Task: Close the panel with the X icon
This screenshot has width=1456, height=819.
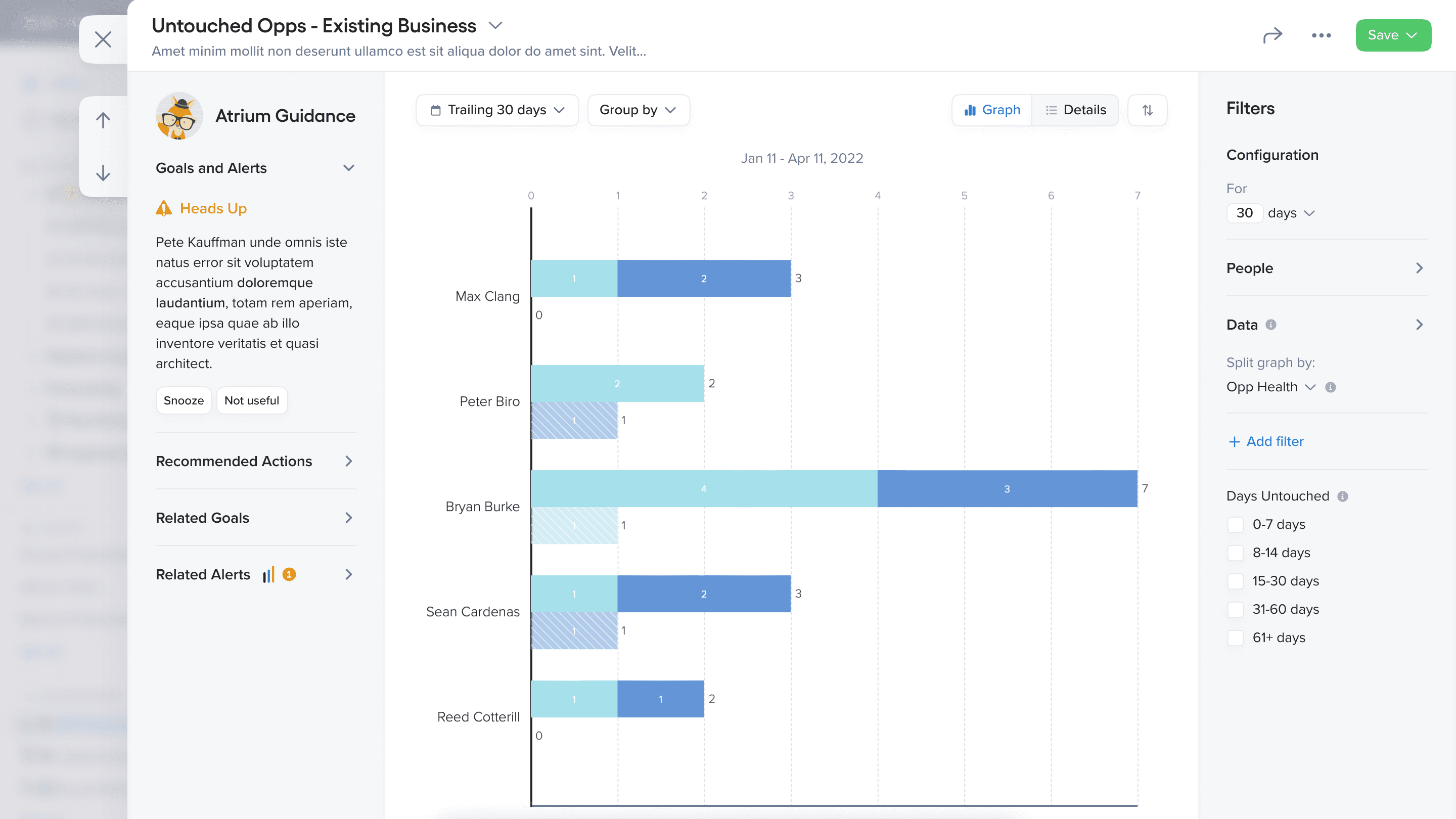Action: 103,39
